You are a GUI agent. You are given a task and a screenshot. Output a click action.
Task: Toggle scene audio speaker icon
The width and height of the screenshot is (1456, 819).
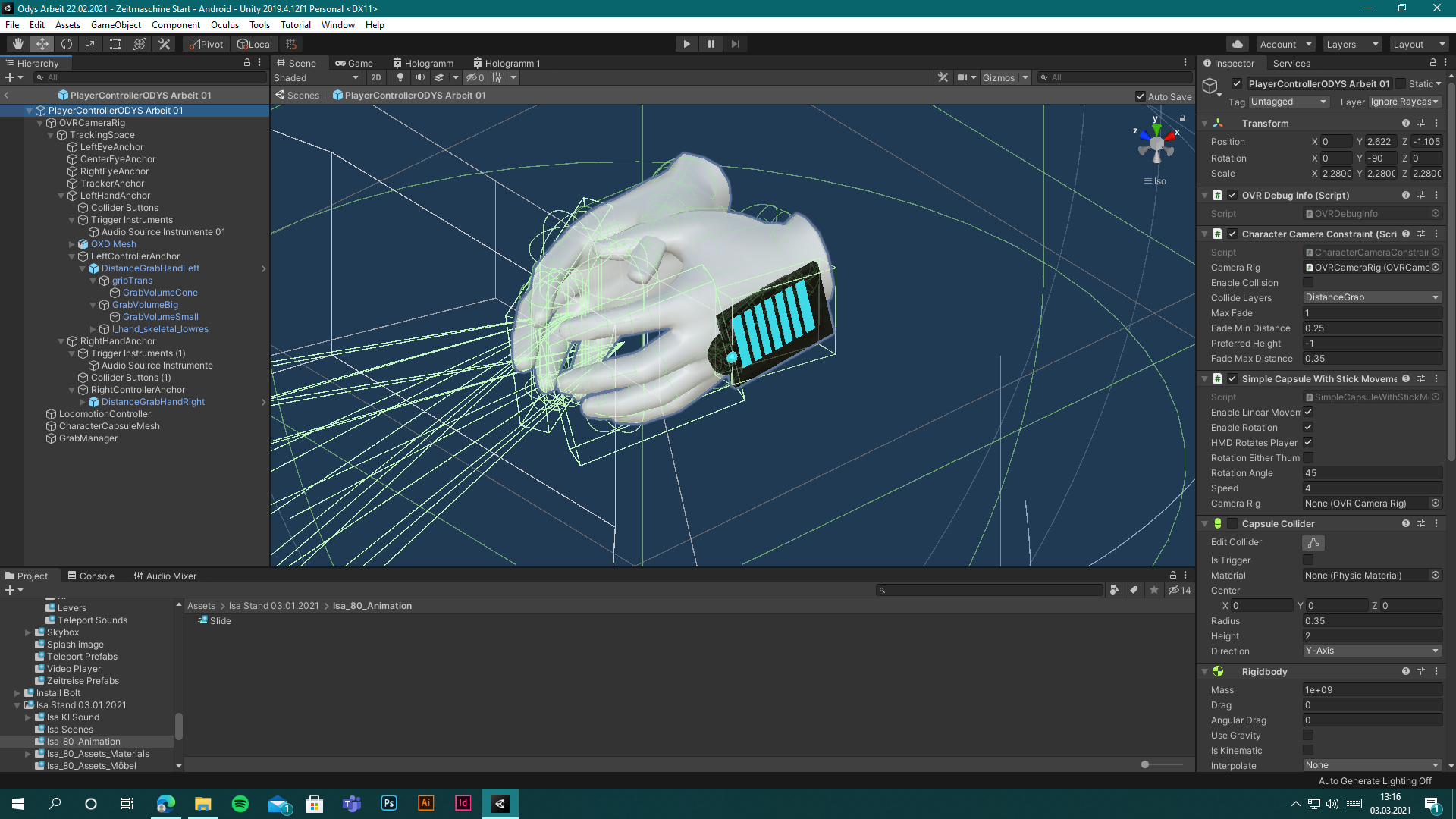pyautogui.click(x=419, y=77)
